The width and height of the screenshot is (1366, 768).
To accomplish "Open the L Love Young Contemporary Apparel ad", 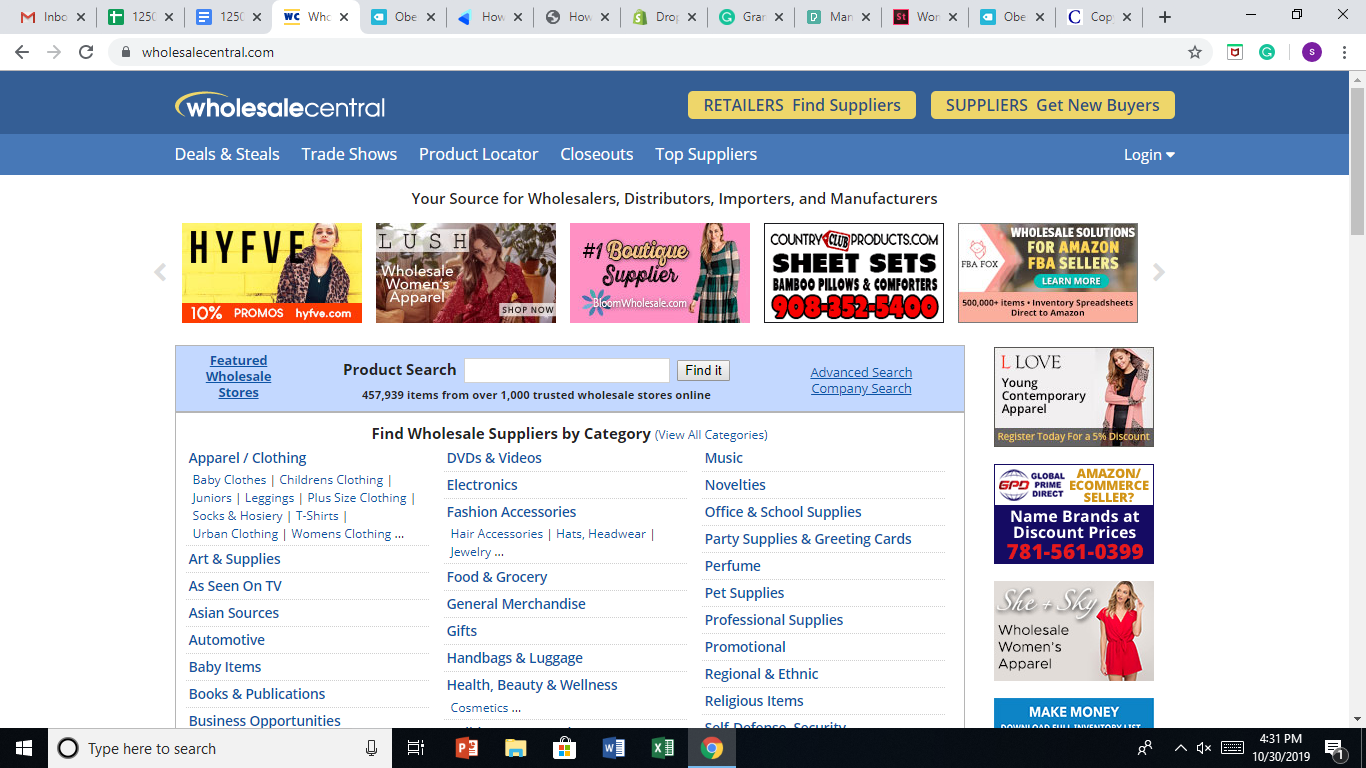I will (1074, 397).
